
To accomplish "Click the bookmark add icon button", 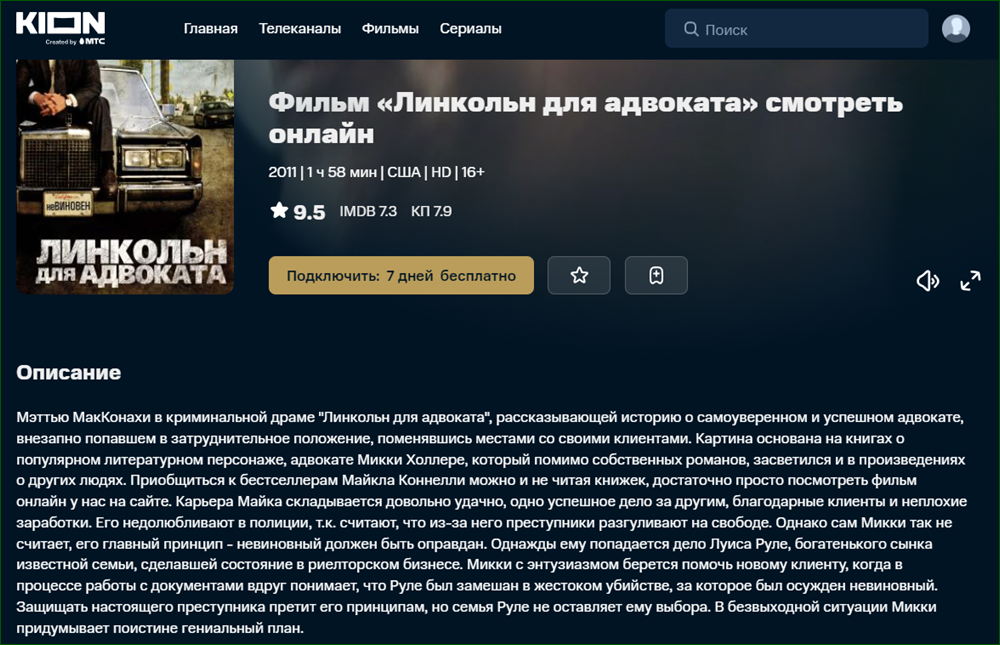I will [x=656, y=276].
